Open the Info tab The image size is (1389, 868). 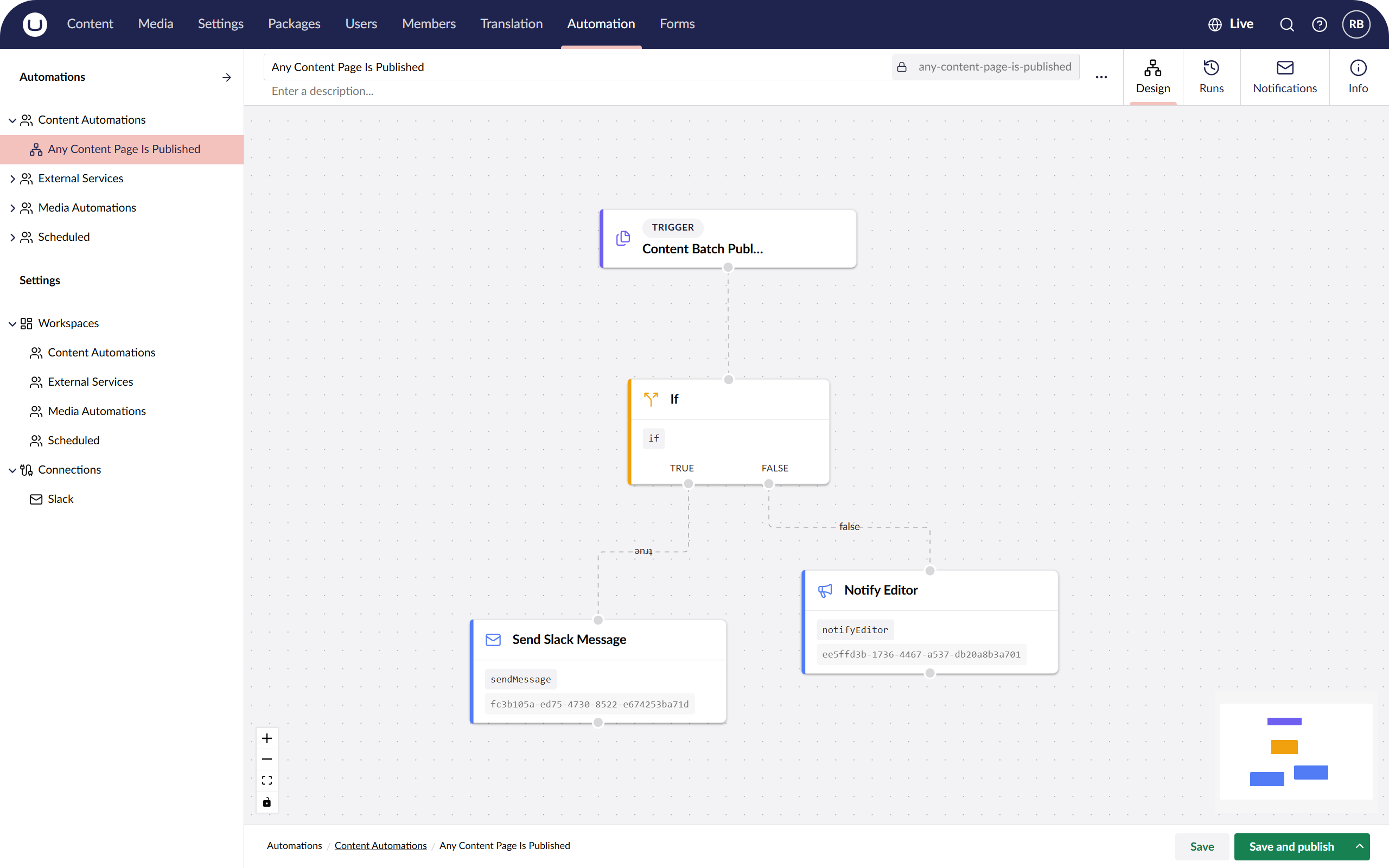point(1358,77)
